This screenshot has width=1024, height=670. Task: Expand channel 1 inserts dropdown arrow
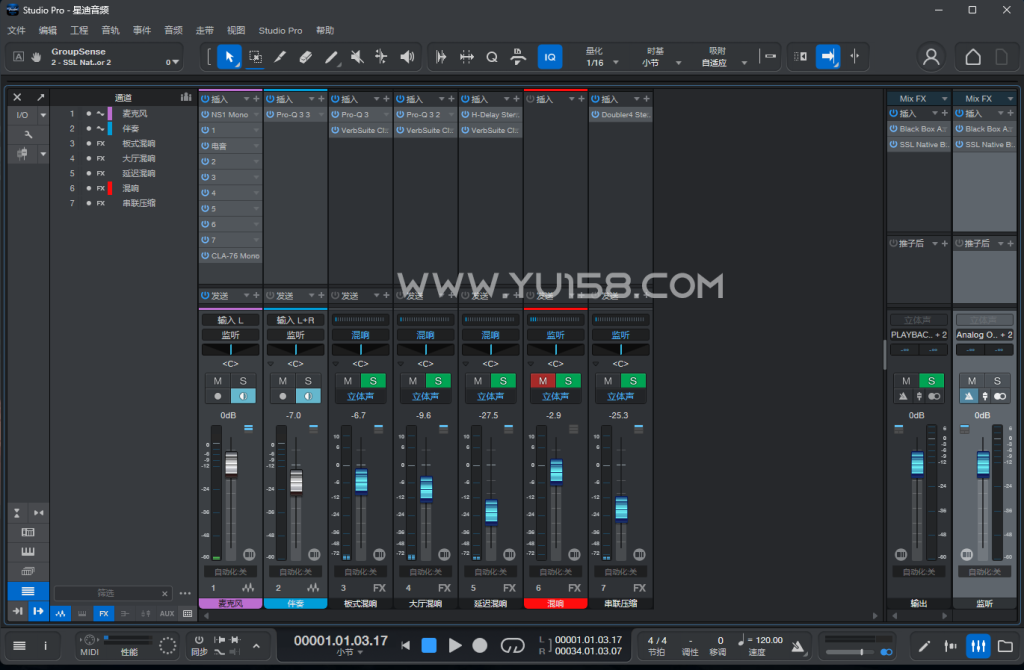tap(247, 99)
